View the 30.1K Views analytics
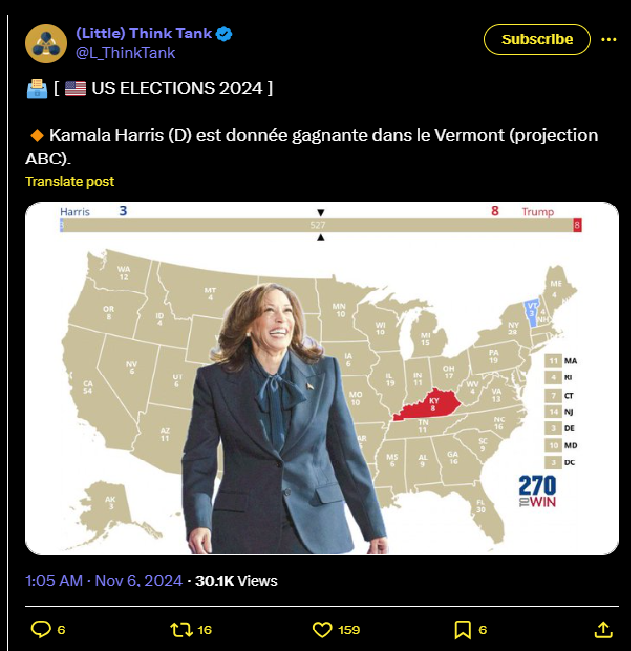The height and width of the screenshot is (651, 631). 237,580
